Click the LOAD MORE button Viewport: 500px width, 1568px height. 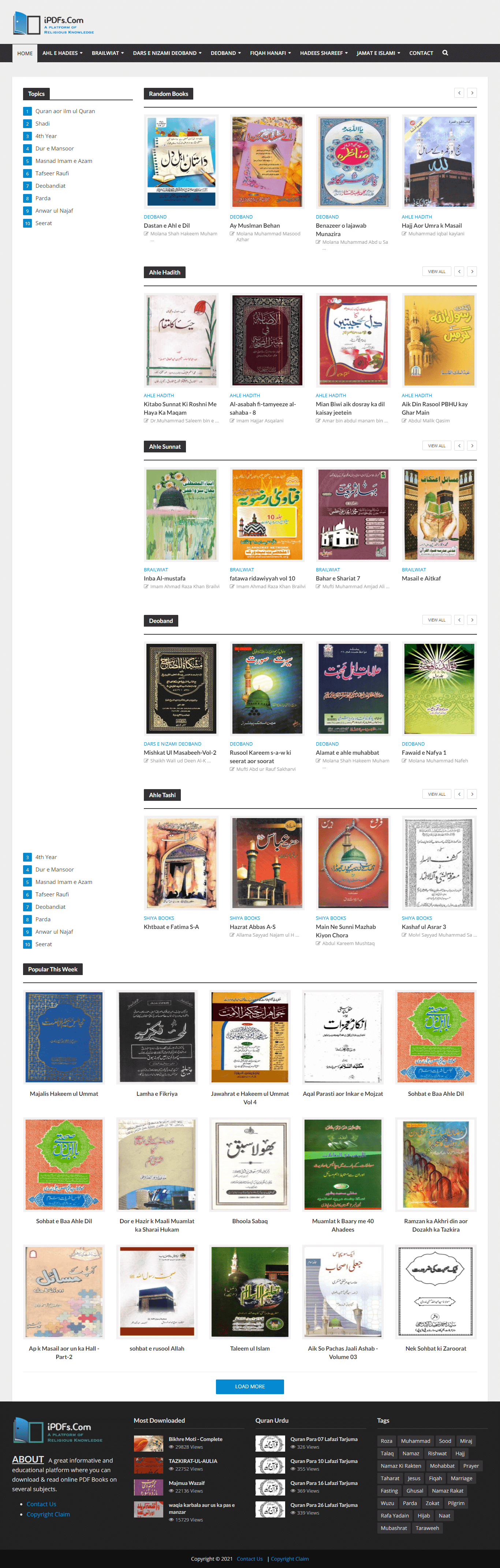250,1386
